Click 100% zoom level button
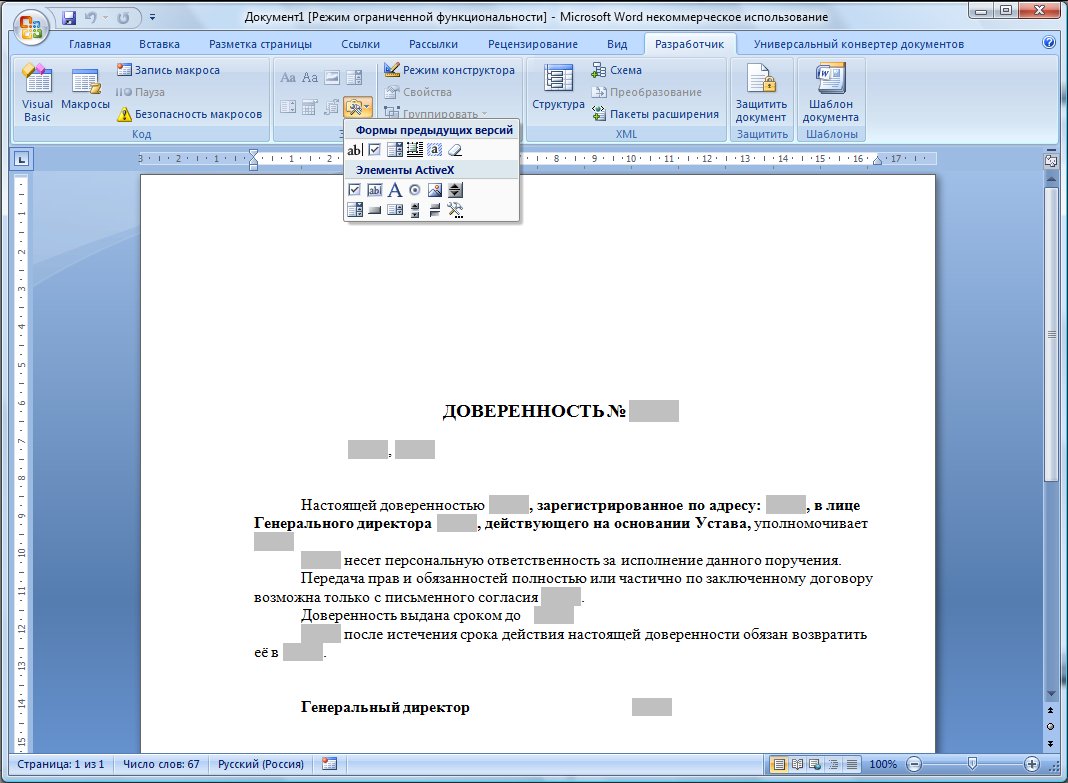The height and width of the screenshot is (783, 1068). click(x=883, y=765)
